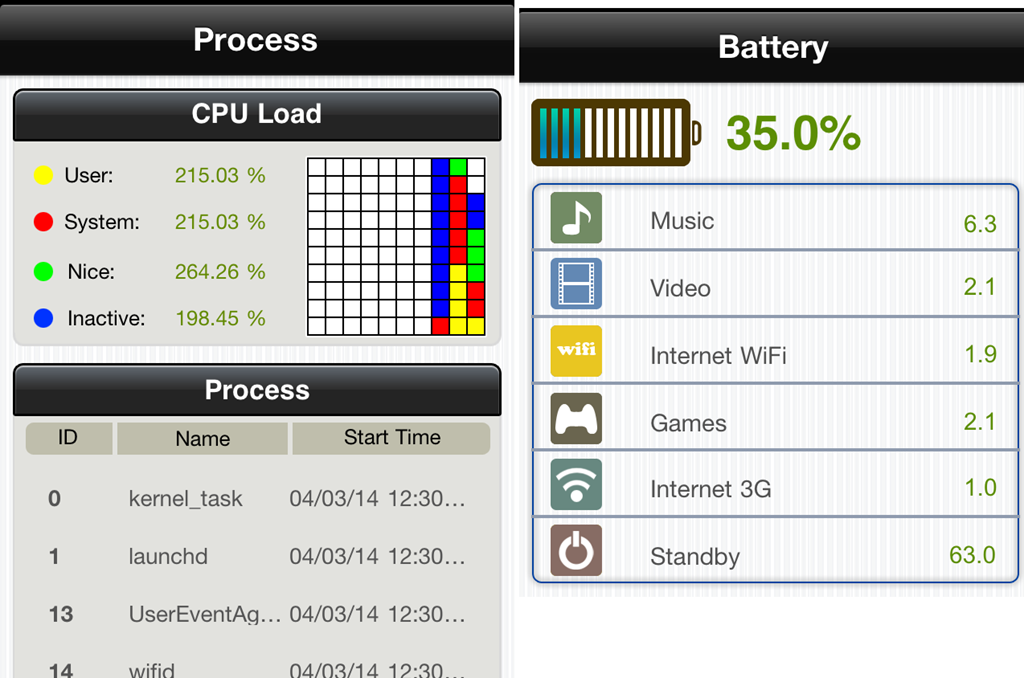Image resolution: width=1024 pixels, height=678 pixels.
Task: Sort processes by the Name column header
Action: tap(202, 438)
